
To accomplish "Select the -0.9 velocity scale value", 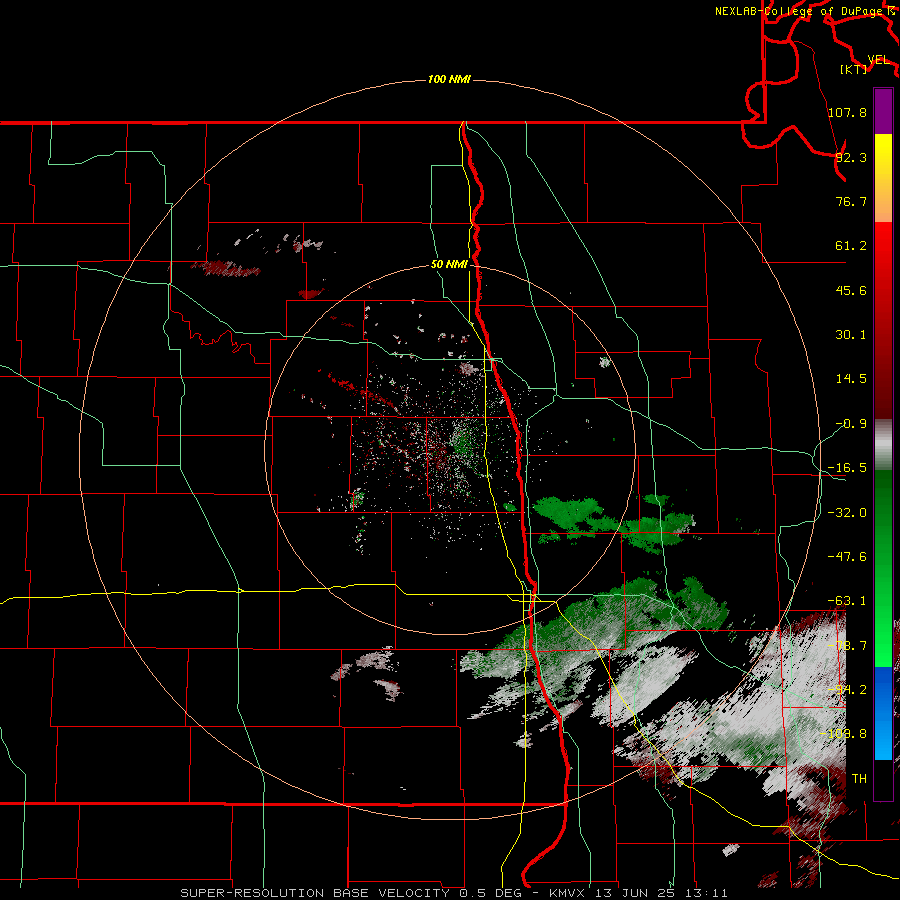I will [851, 424].
